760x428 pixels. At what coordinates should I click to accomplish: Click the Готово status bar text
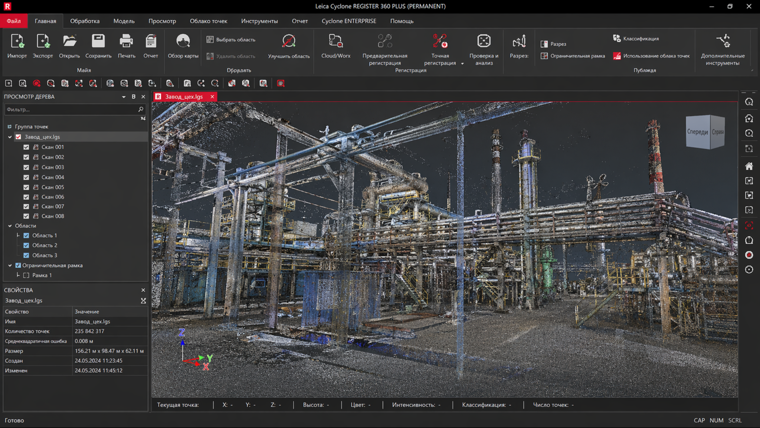click(14, 420)
